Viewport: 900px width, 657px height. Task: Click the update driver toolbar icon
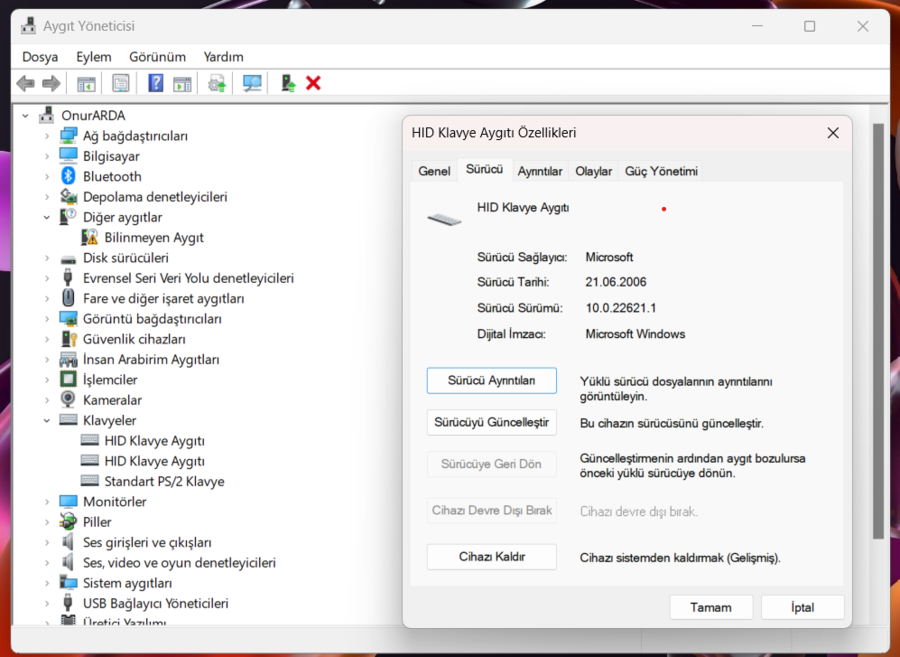(217, 84)
